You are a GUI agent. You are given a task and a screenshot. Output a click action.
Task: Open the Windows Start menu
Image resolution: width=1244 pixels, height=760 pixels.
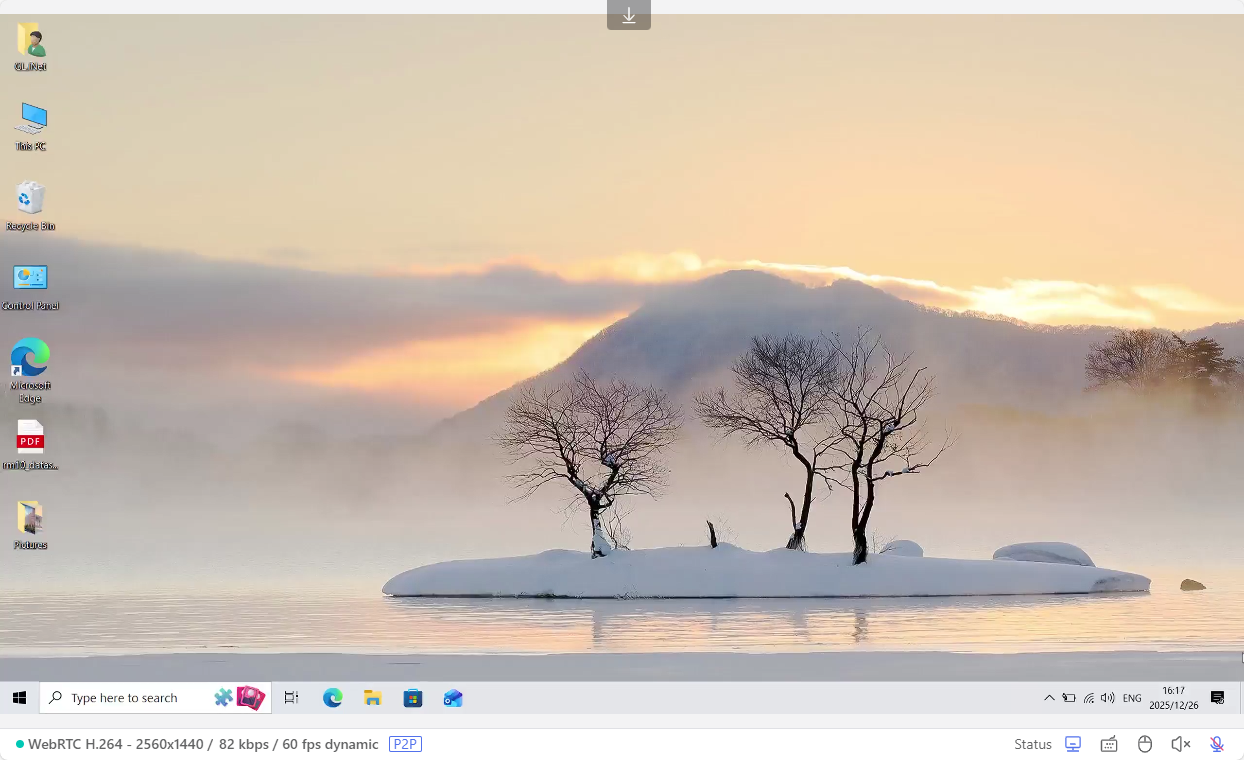(19, 698)
